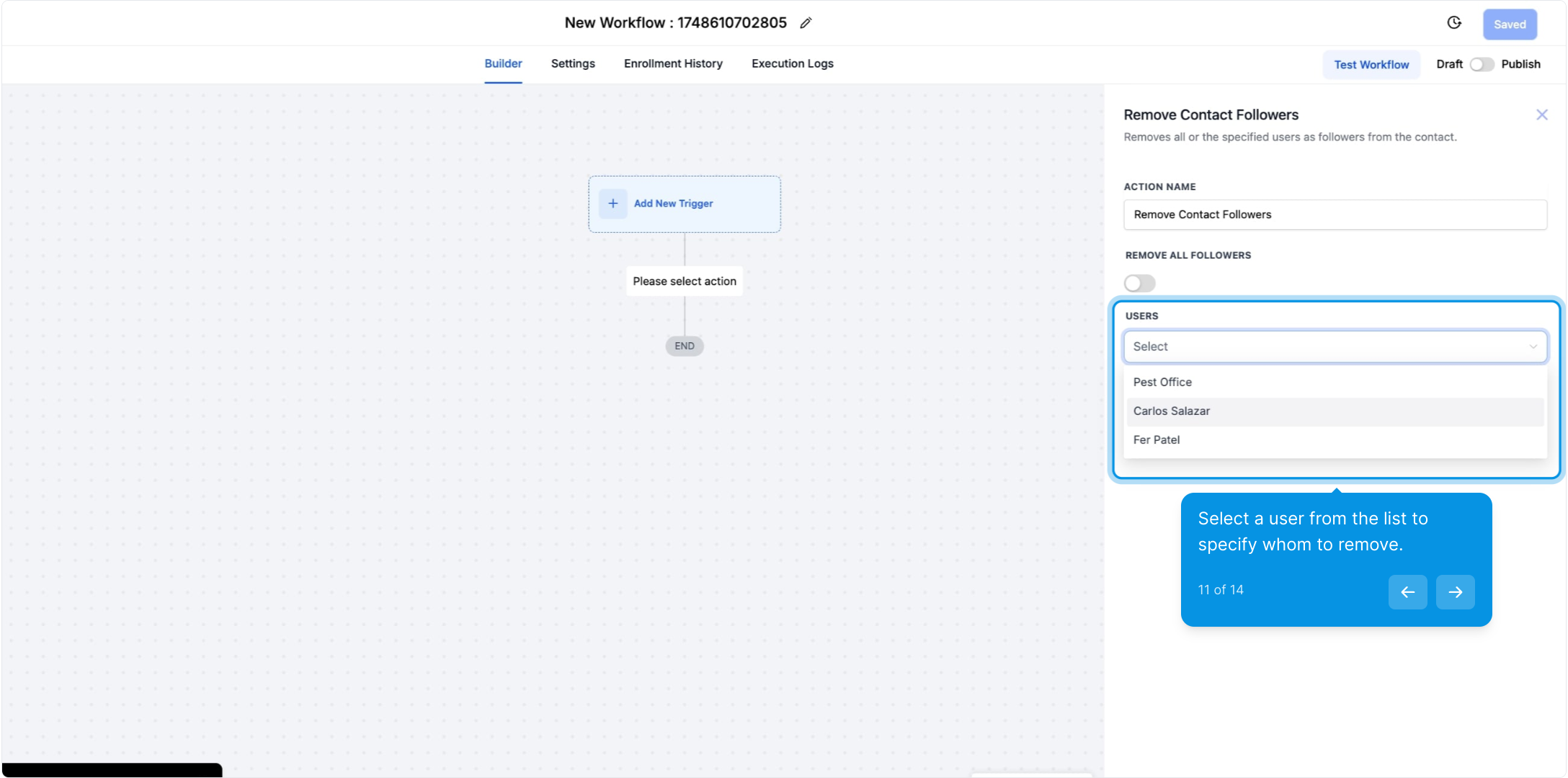The image size is (1568, 778).
Task: Click the END node
Action: 685,346
